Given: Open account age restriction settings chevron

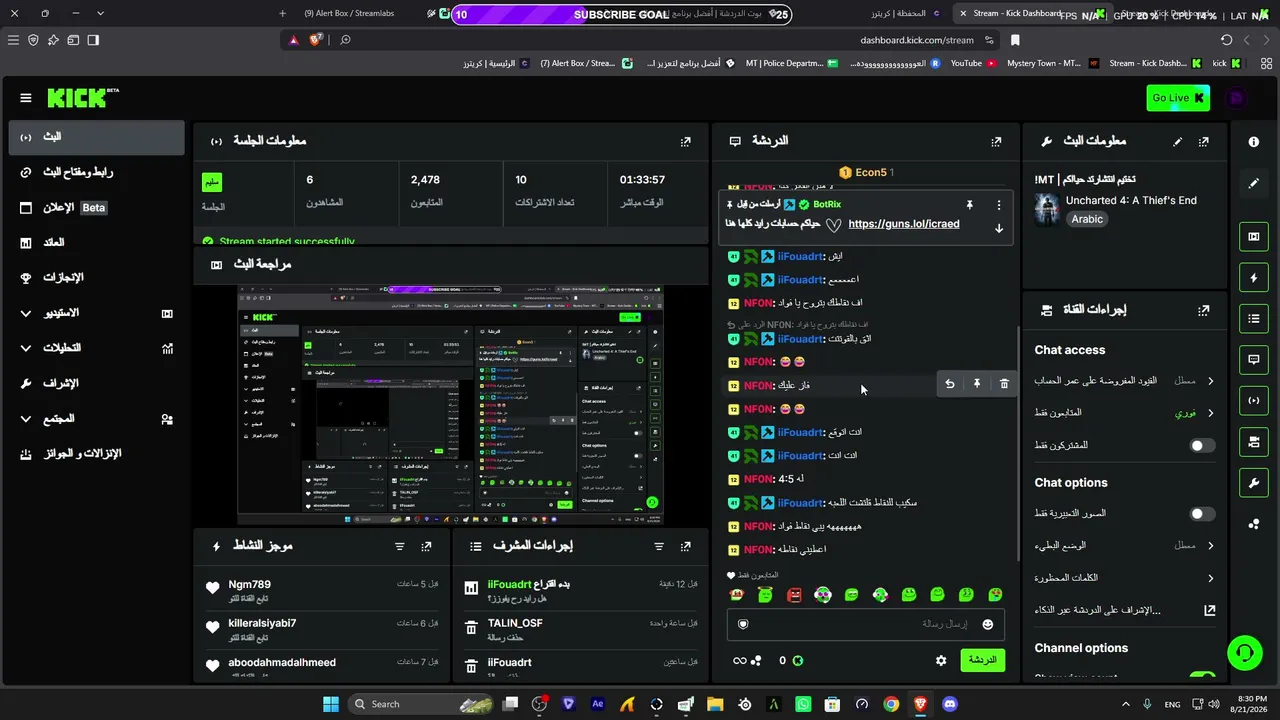Looking at the screenshot, I should [x=1210, y=381].
